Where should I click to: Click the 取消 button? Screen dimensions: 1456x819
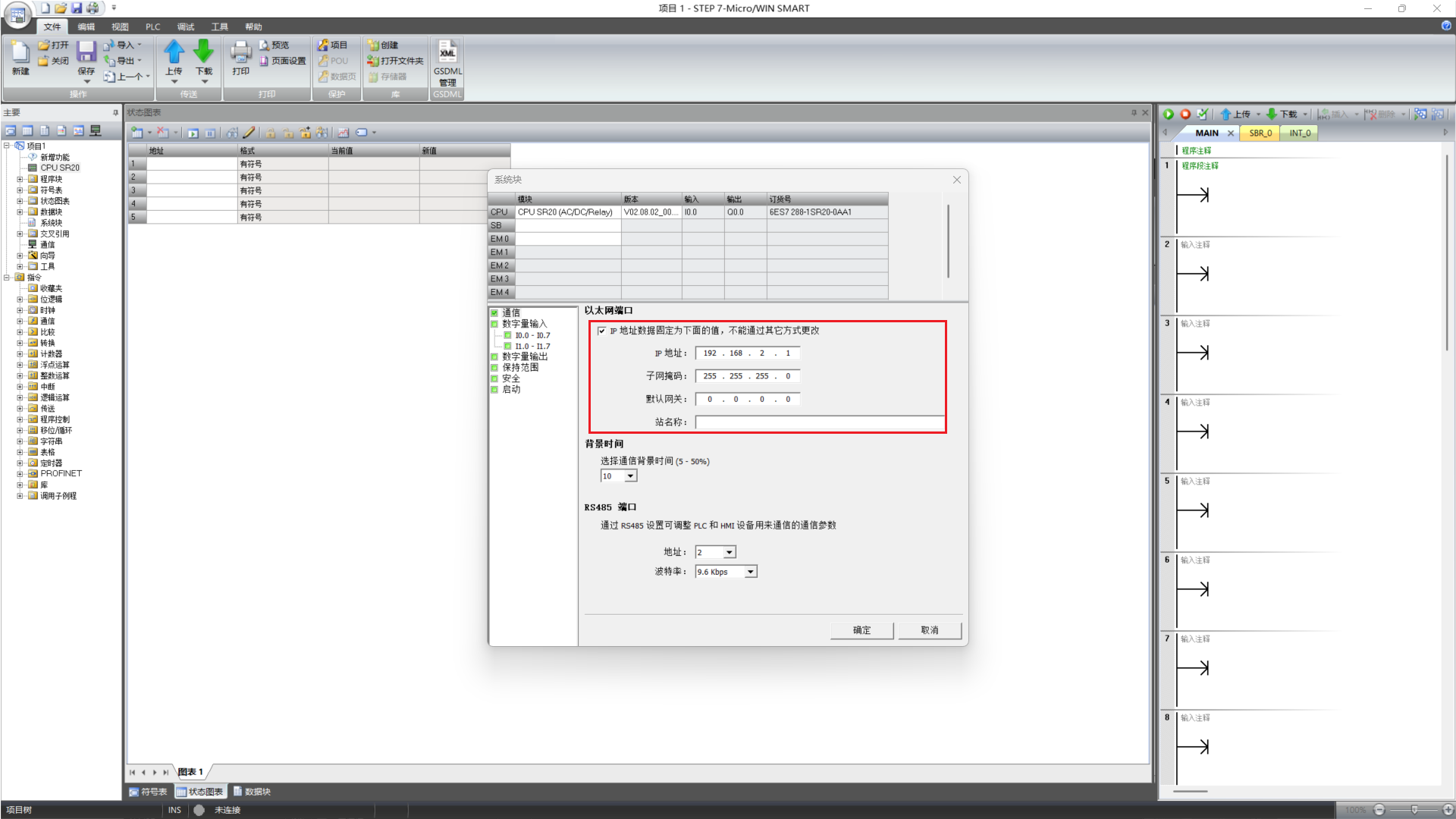pyautogui.click(x=930, y=630)
